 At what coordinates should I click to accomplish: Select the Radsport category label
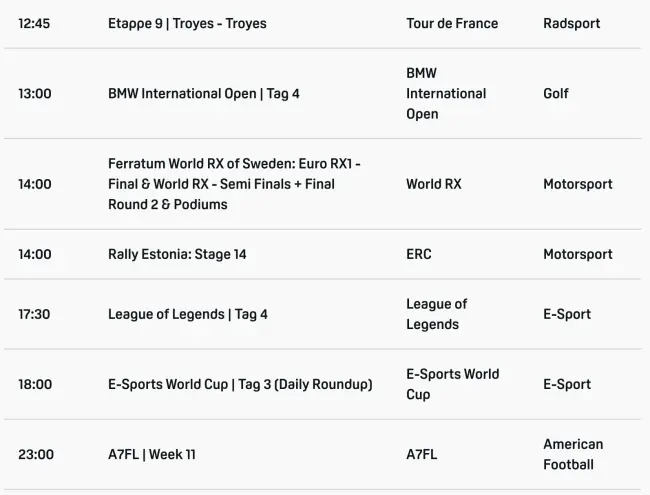click(572, 23)
